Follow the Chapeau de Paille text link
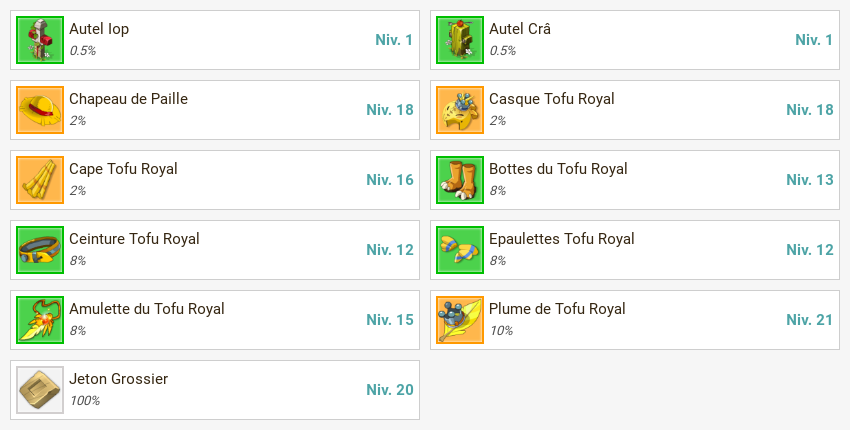850x430 pixels. pyautogui.click(x=128, y=99)
